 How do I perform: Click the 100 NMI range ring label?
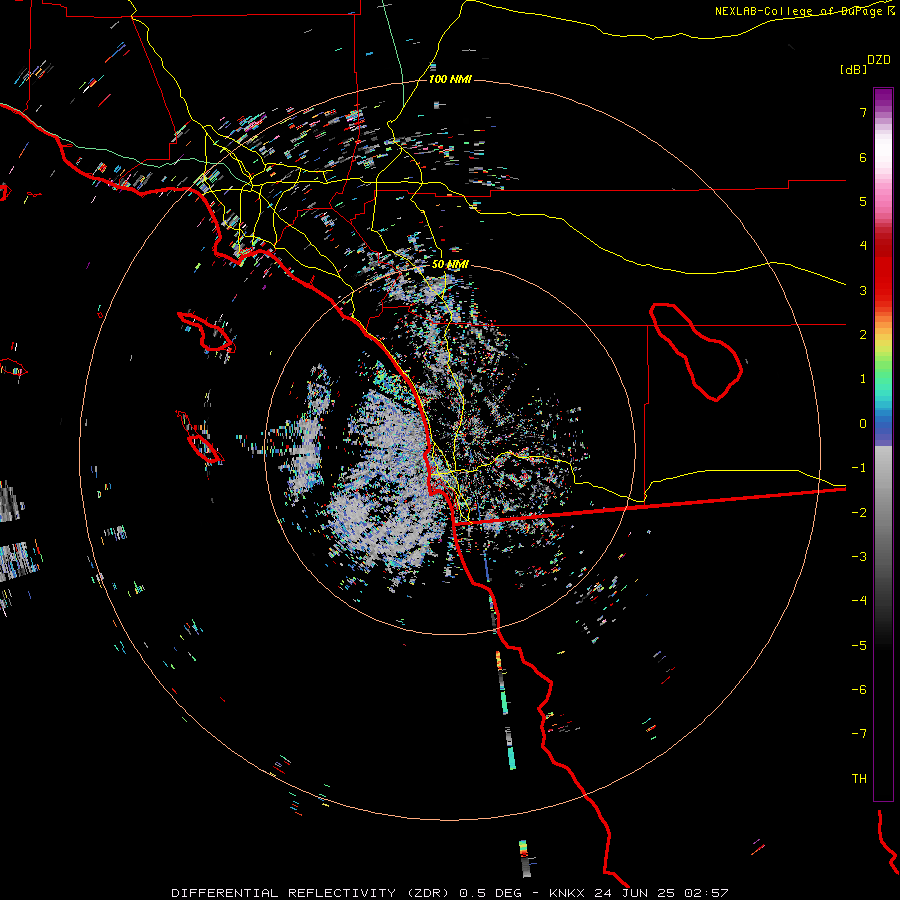tap(450, 79)
